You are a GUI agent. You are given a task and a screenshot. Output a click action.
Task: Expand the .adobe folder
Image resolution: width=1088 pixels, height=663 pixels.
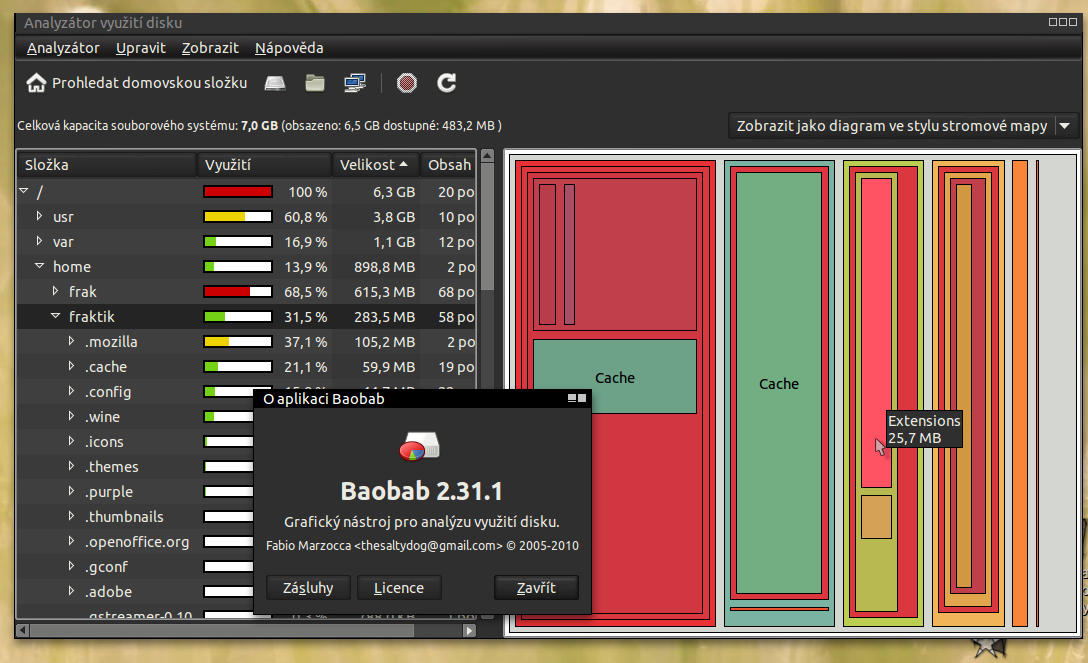pyautogui.click(x=71, y=591)
